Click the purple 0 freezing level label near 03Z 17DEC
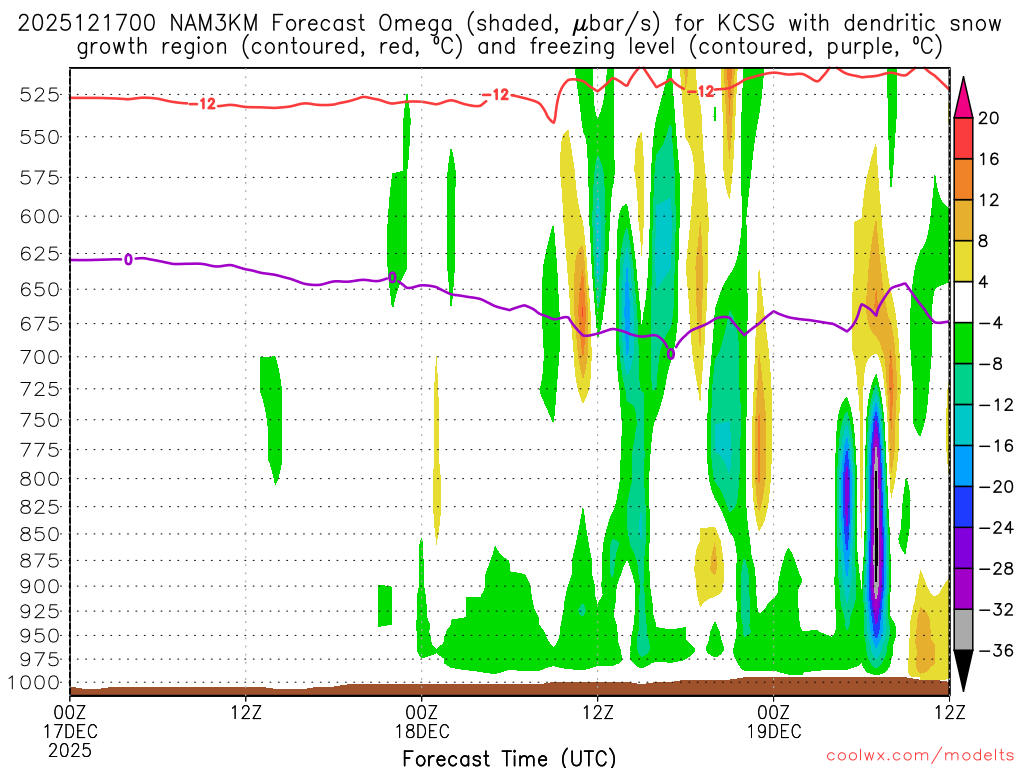 tap(128, 260)
